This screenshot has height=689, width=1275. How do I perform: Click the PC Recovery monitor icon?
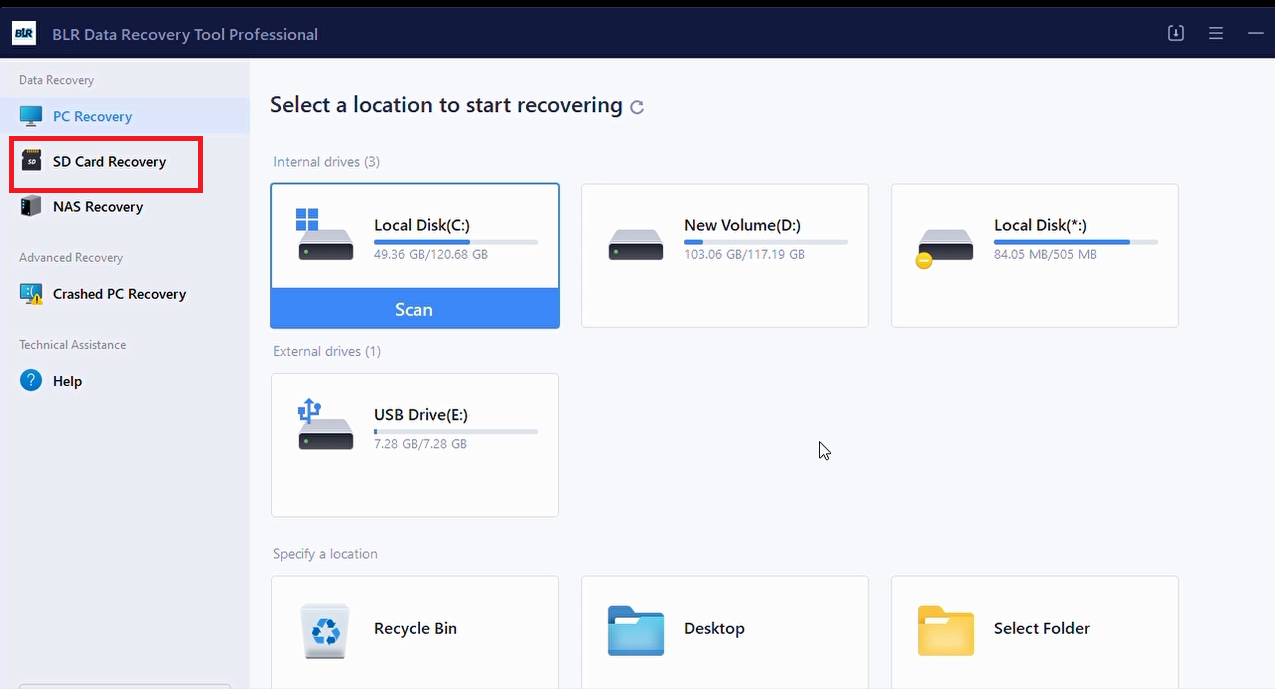[x=31, y=116]
